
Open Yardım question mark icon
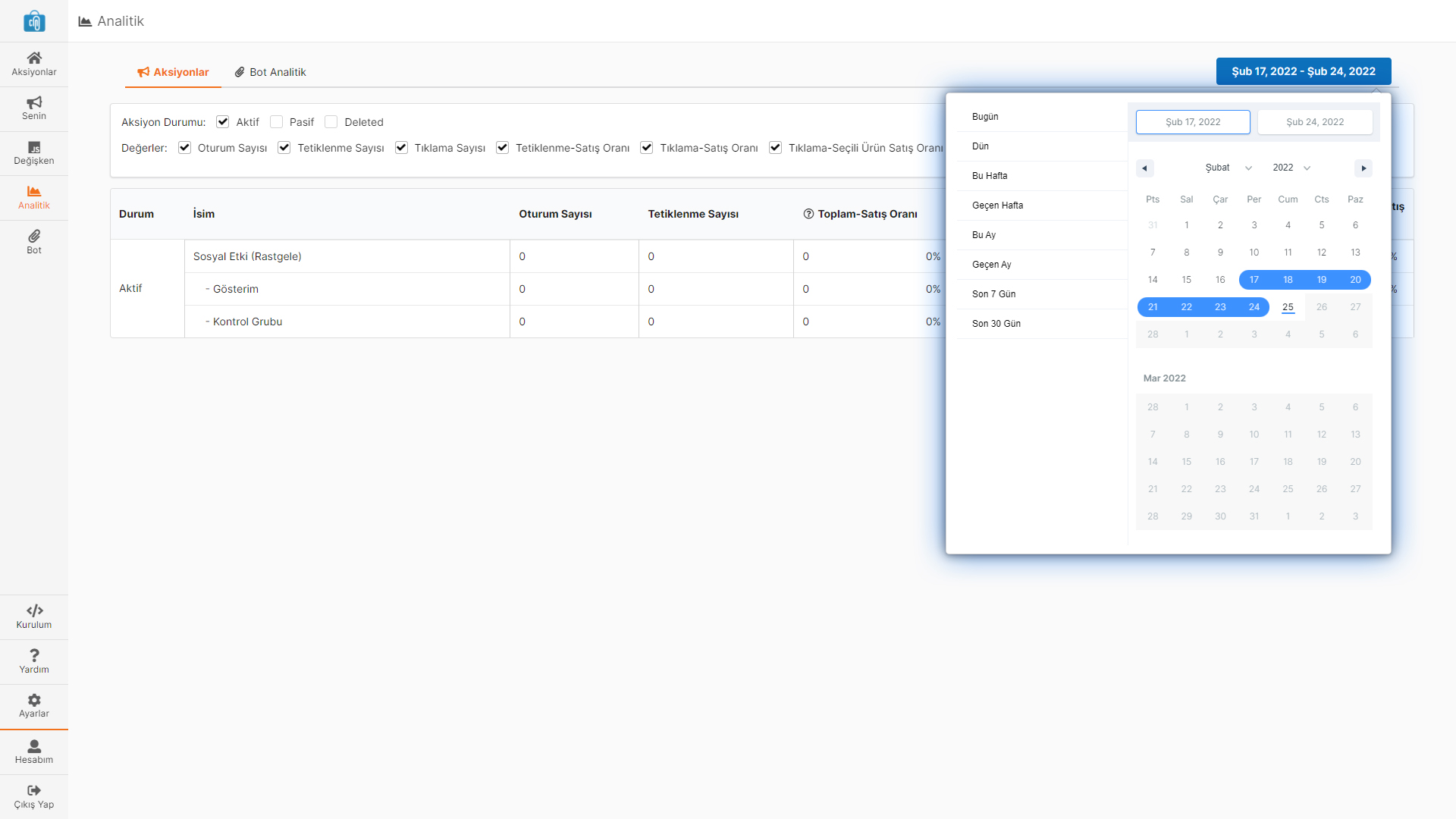click(34, 655)
